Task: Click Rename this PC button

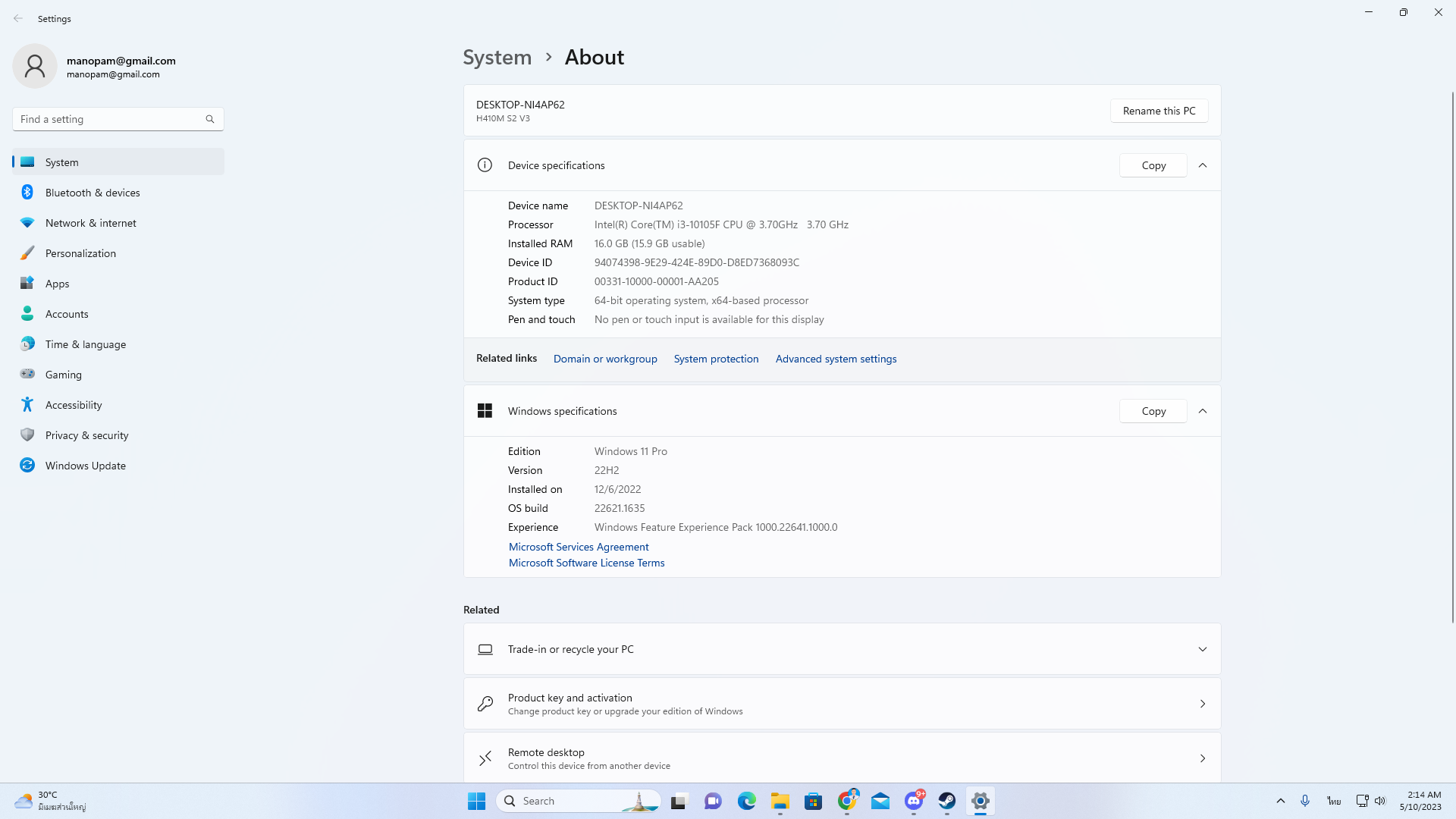Action: pyautogui.click(x=1159, y=111)
